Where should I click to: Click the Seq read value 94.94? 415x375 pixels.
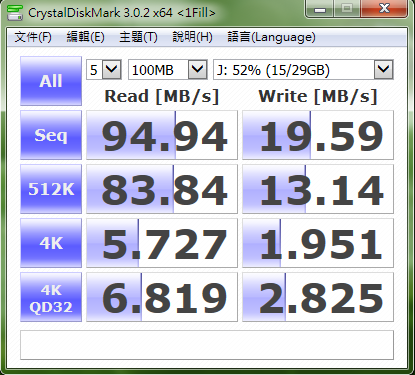(162, 135)
